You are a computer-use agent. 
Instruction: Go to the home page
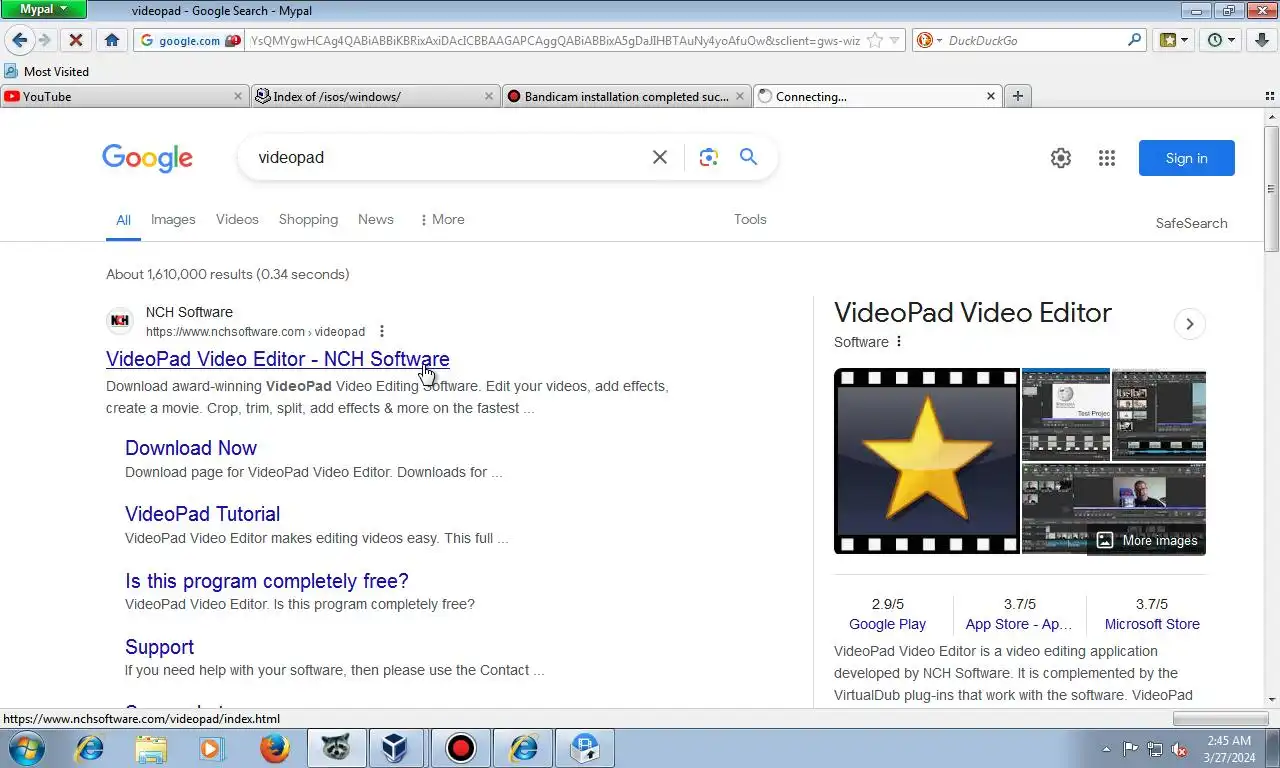(111, 40)
